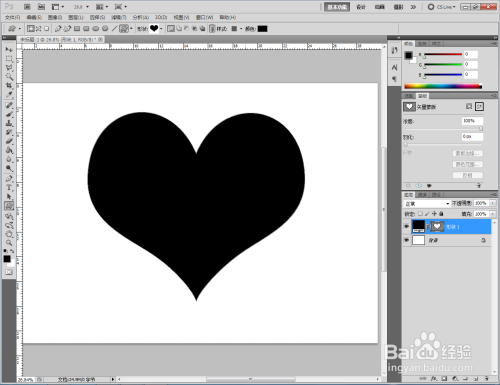The height and width of the screenshot is (385, 500).
Task: Open custom shape picker dropdown
Action: pos(161,29)
